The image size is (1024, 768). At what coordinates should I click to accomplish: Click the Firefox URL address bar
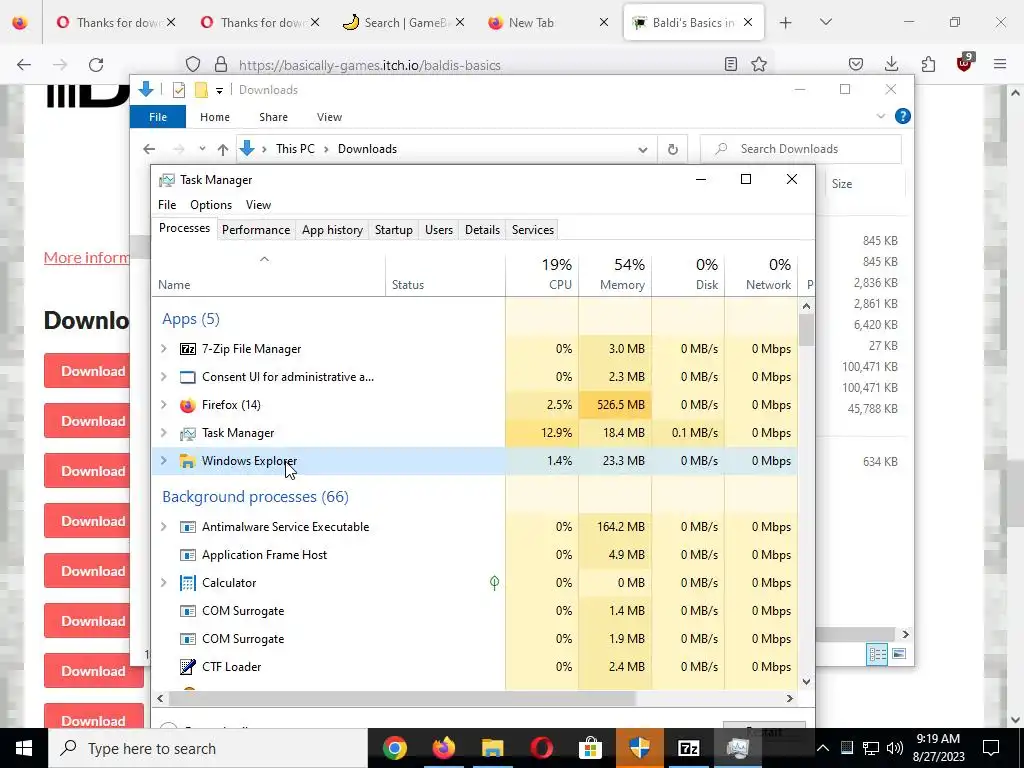(477, 65)
